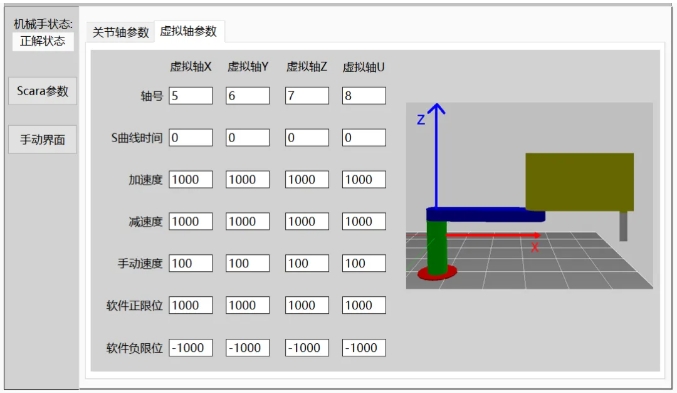Select the 加速度 field for 虚拟轴Z
677x393 pixels.
307,180
